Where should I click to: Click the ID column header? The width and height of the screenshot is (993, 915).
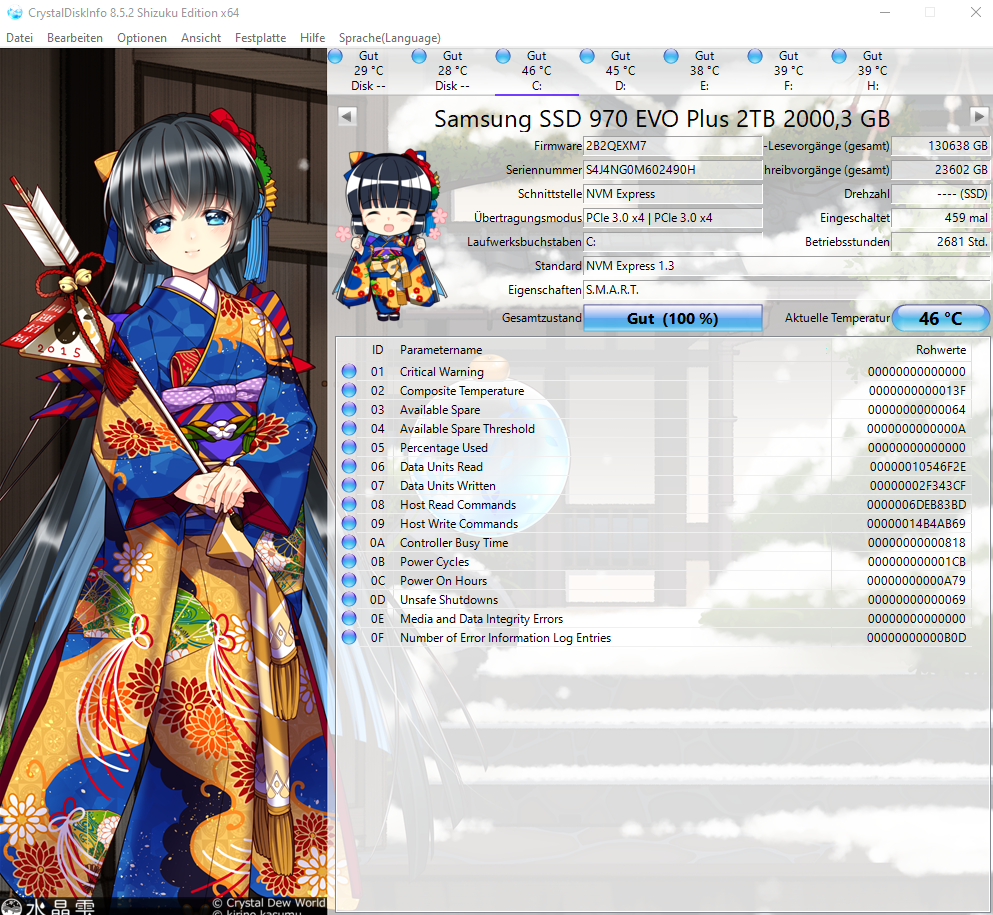coord(377,350)
